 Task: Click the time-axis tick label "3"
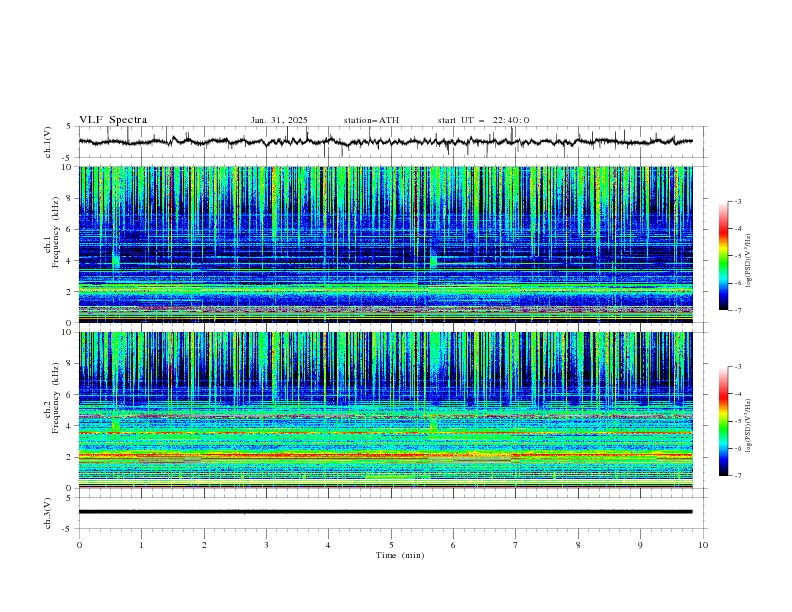266,545
